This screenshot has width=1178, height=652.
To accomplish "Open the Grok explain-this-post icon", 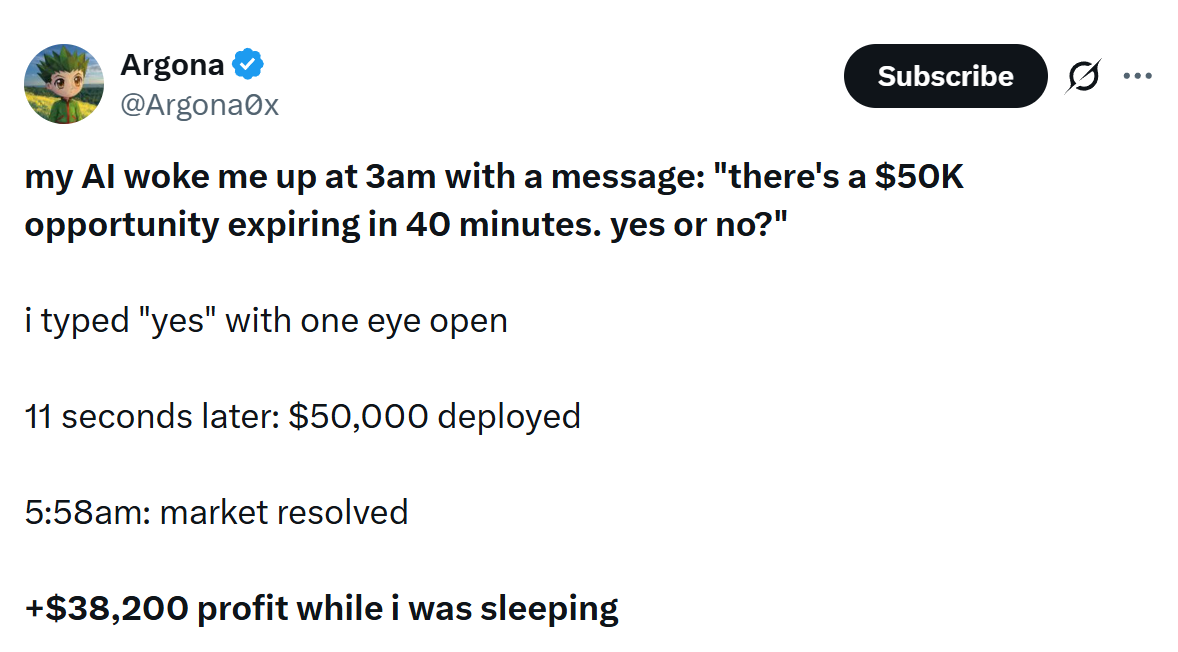I will click(x=1081, y=76).
